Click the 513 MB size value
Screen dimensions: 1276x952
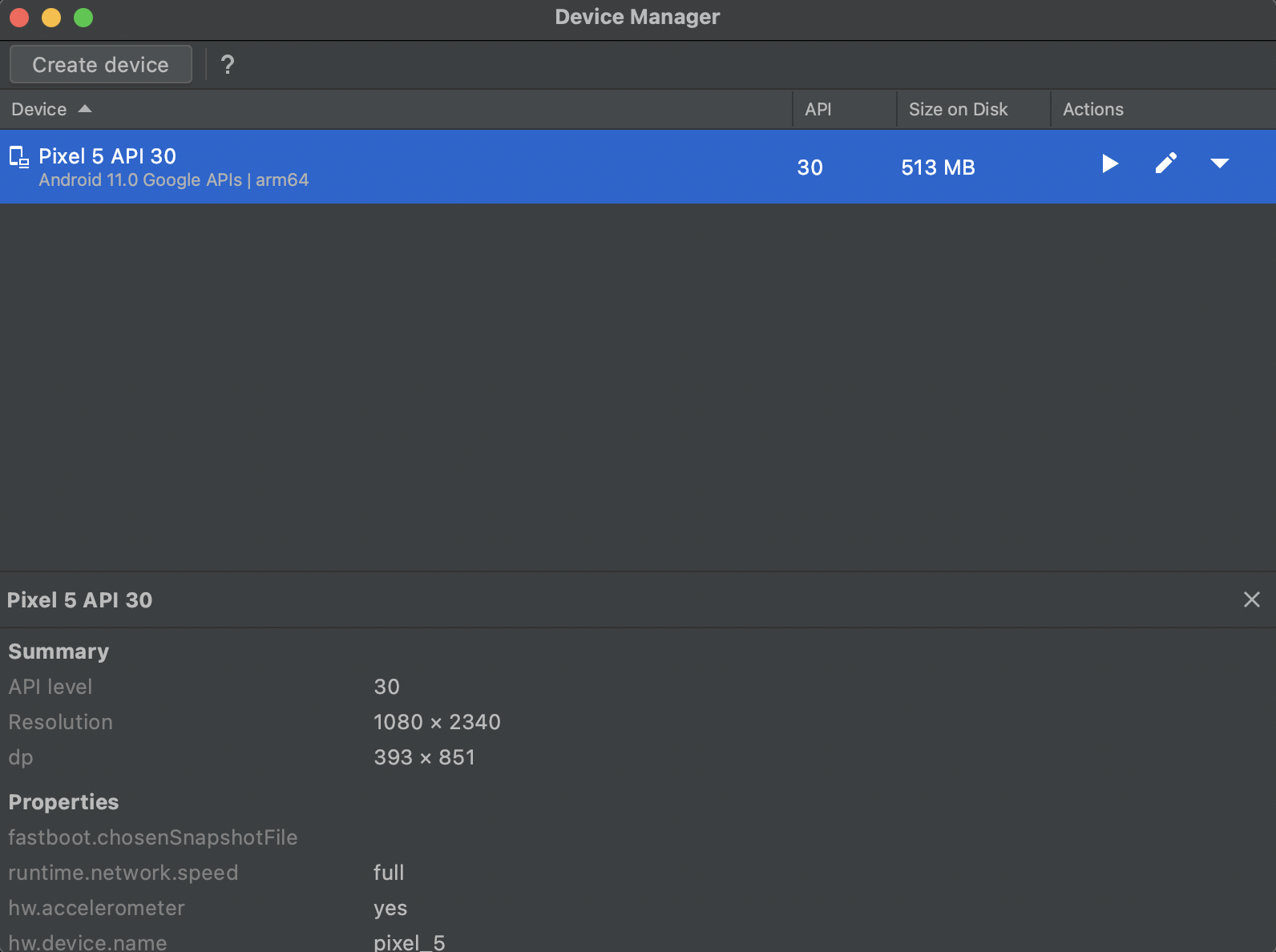938,167
